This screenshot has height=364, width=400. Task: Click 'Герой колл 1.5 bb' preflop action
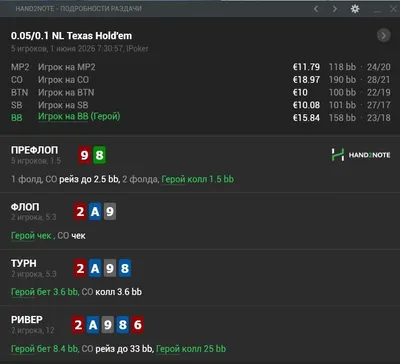tap(198, 179)
